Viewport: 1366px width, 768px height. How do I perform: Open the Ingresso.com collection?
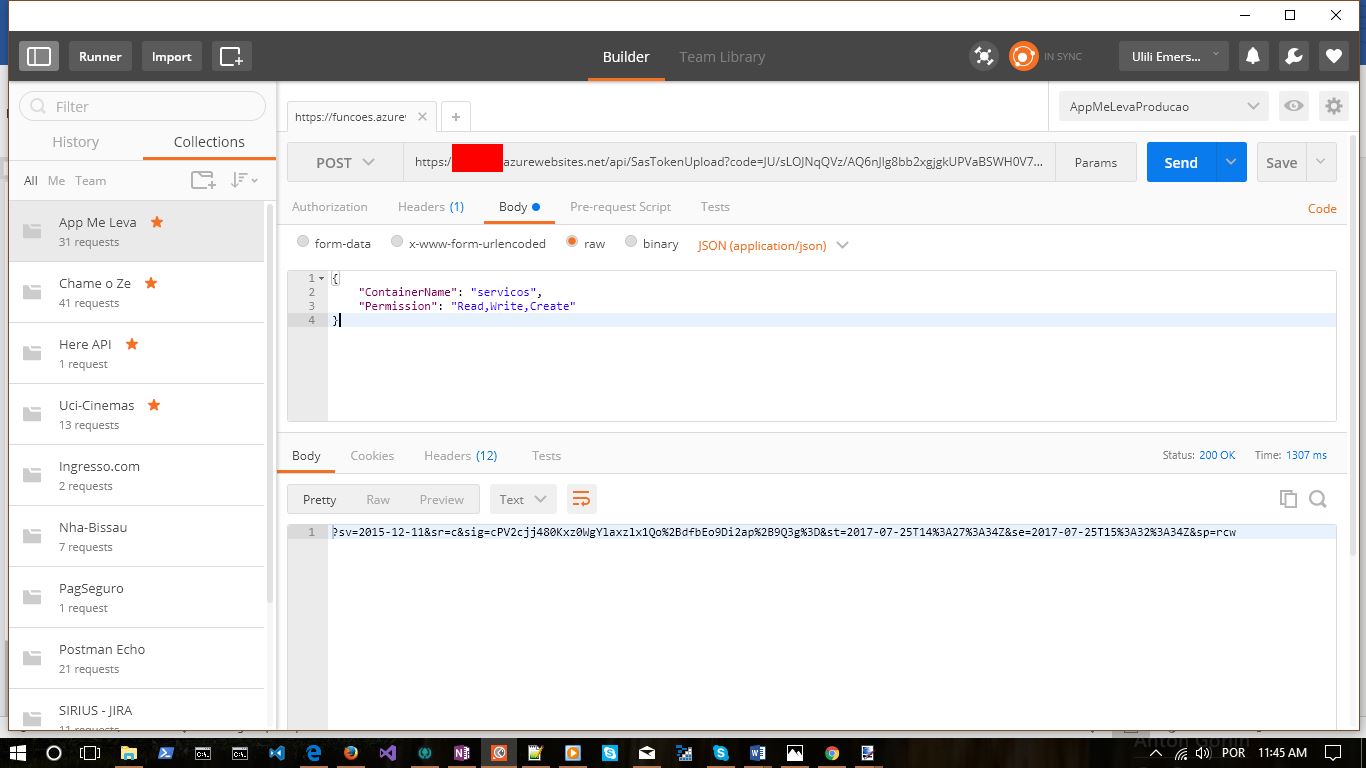137,475
